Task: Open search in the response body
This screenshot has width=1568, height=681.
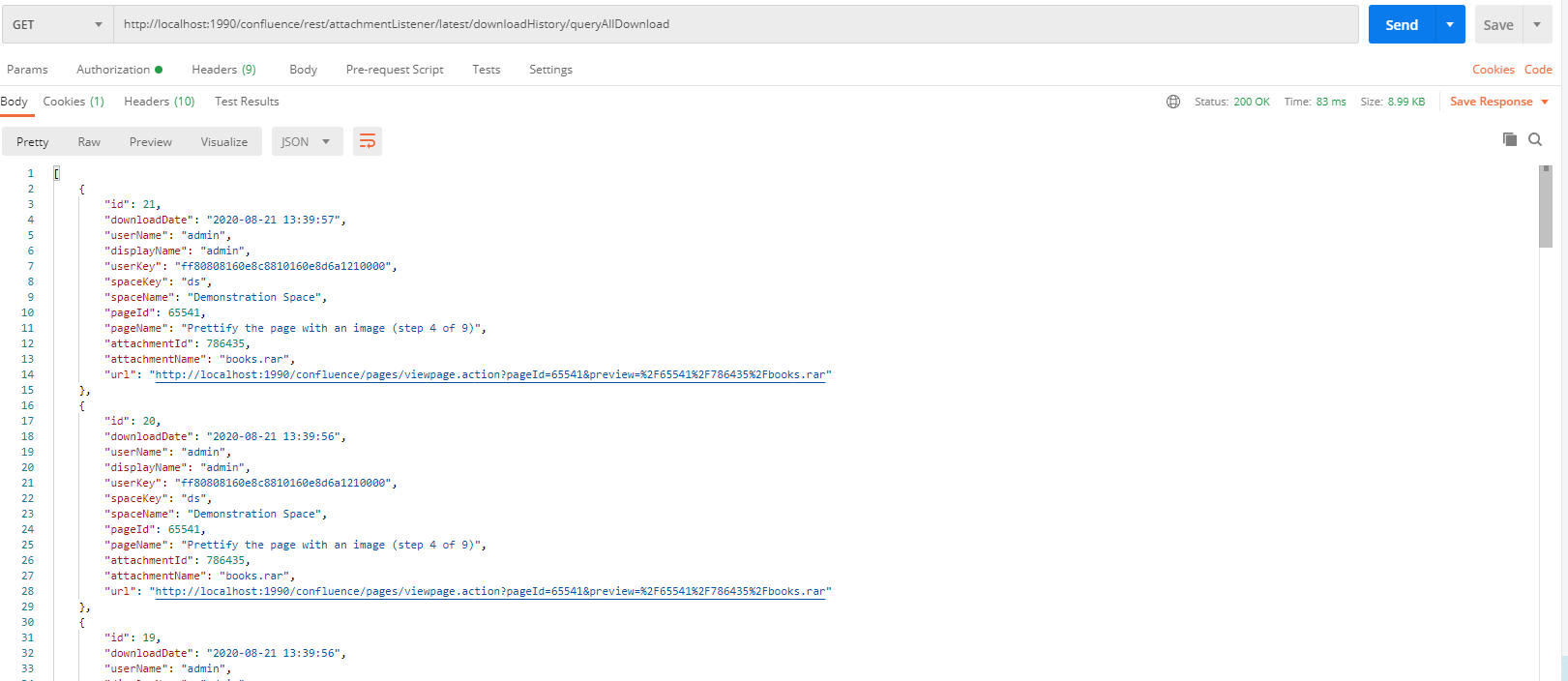Action: [1535, 139]
